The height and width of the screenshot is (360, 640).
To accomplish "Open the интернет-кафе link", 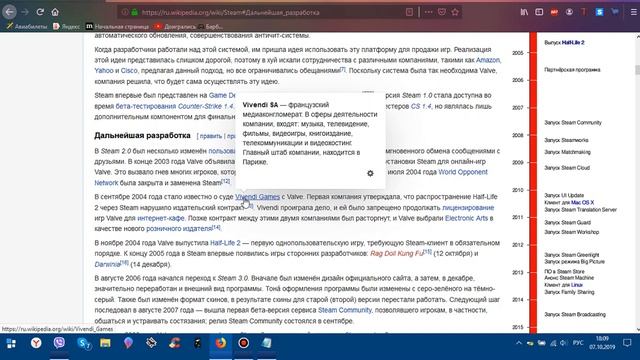I will point(161,218).
